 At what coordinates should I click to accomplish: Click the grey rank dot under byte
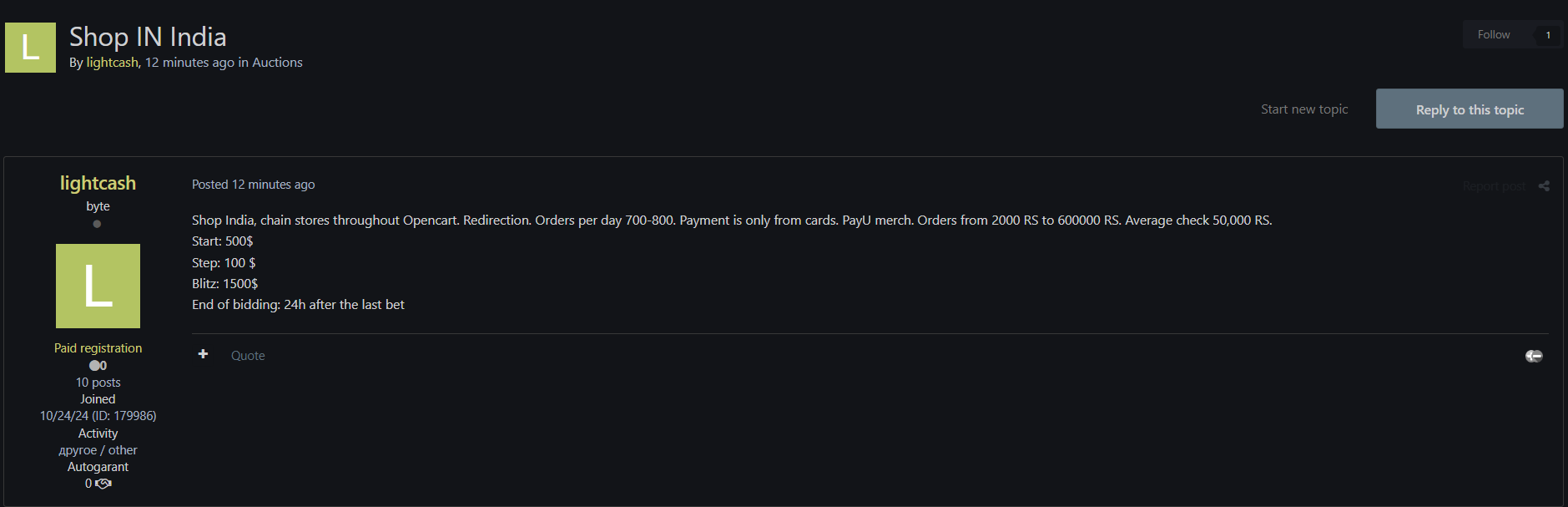(x=98, y=224)
